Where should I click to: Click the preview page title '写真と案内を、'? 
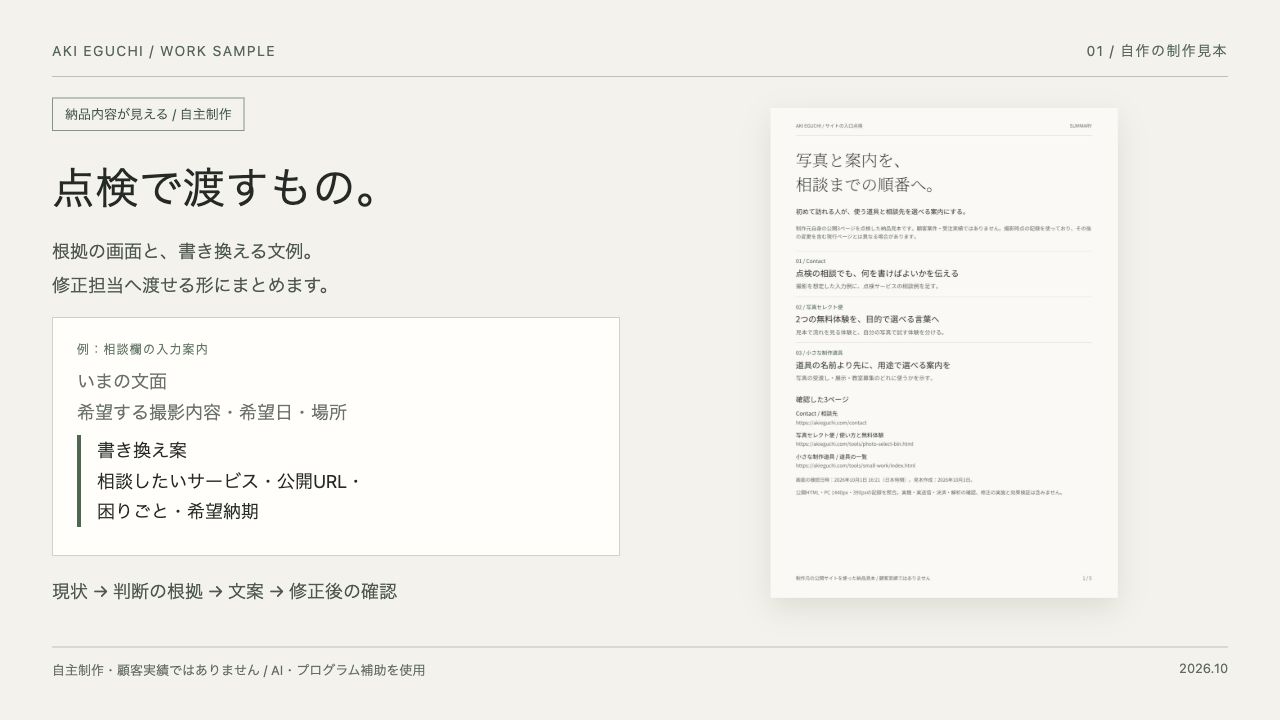(850, 160)
